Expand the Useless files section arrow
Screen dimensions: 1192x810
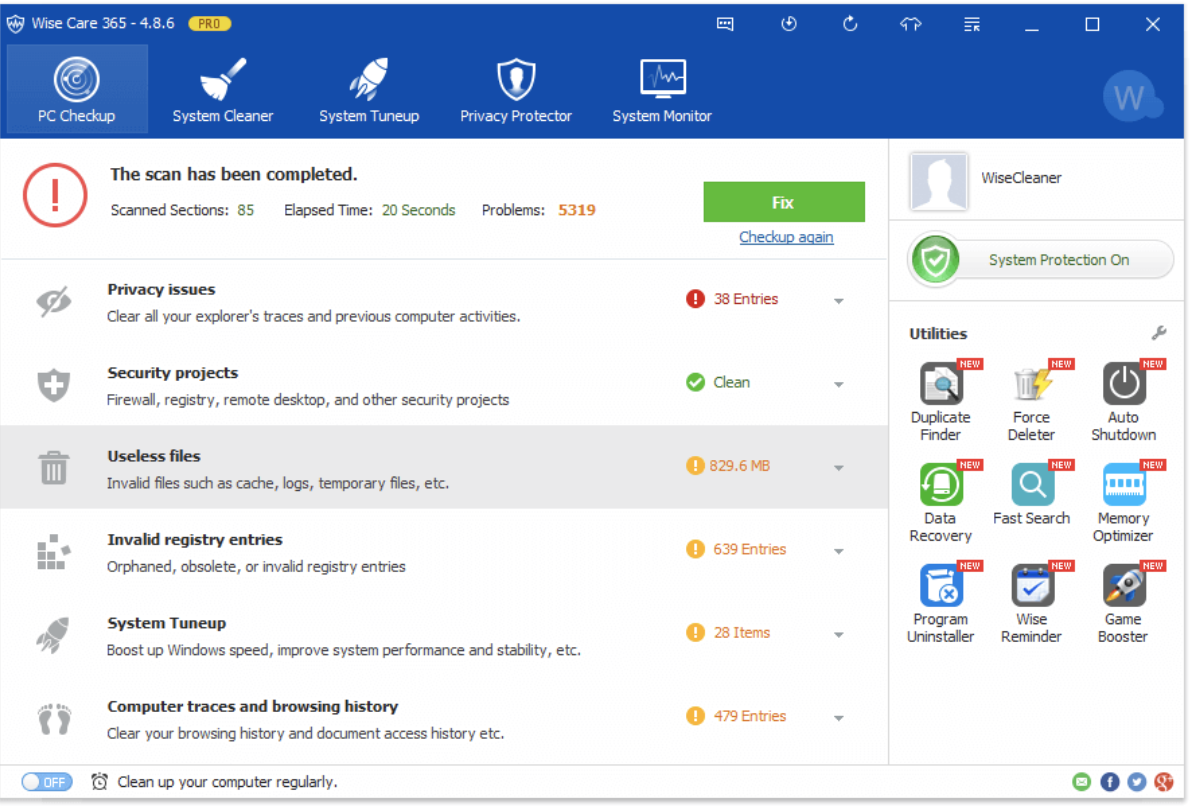coord(839,468)
